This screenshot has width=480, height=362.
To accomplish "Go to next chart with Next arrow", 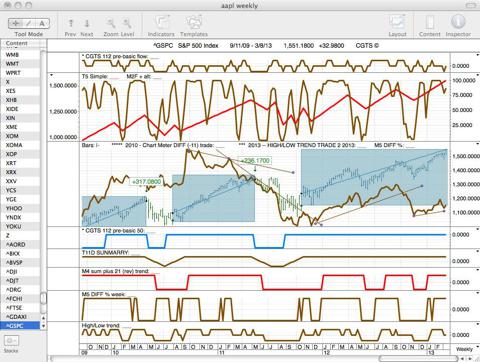I will [x=87, y=23].
